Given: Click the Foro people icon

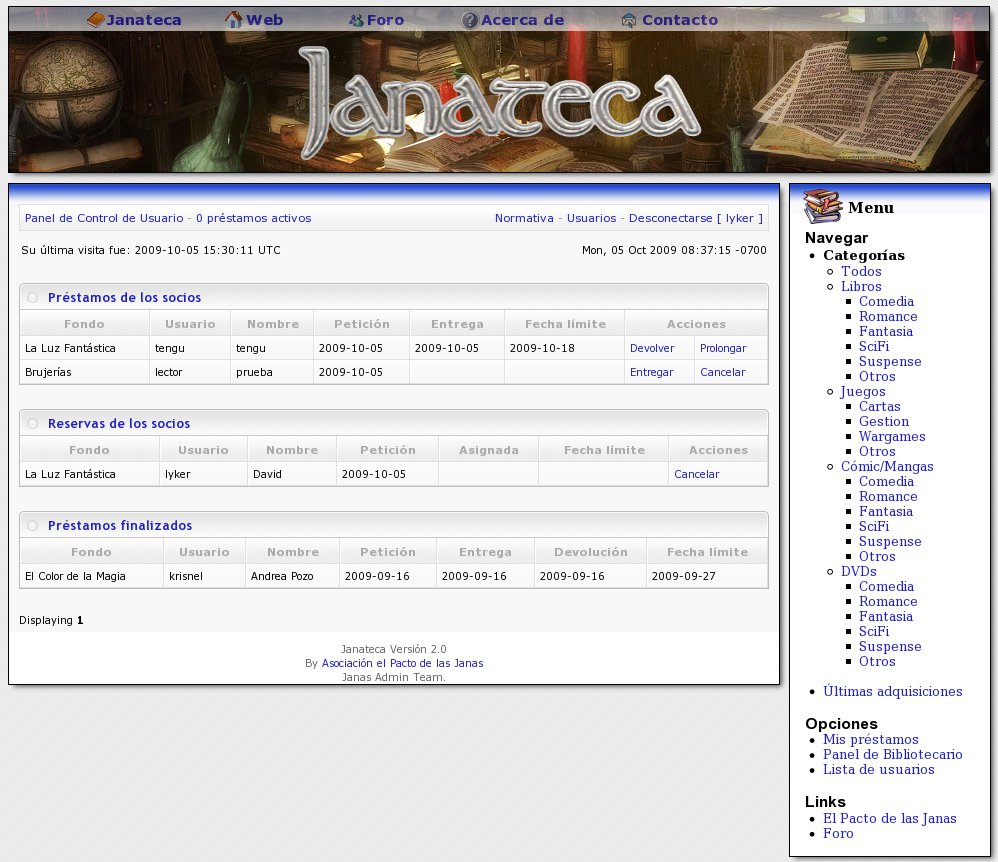Looking at the screenshot, I should [x=356, y=20].
